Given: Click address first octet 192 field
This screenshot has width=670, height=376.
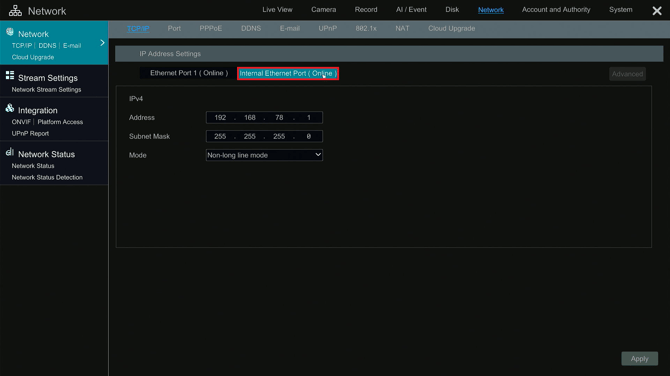Looking at the screenshot, I should click(x=220, y=118).
